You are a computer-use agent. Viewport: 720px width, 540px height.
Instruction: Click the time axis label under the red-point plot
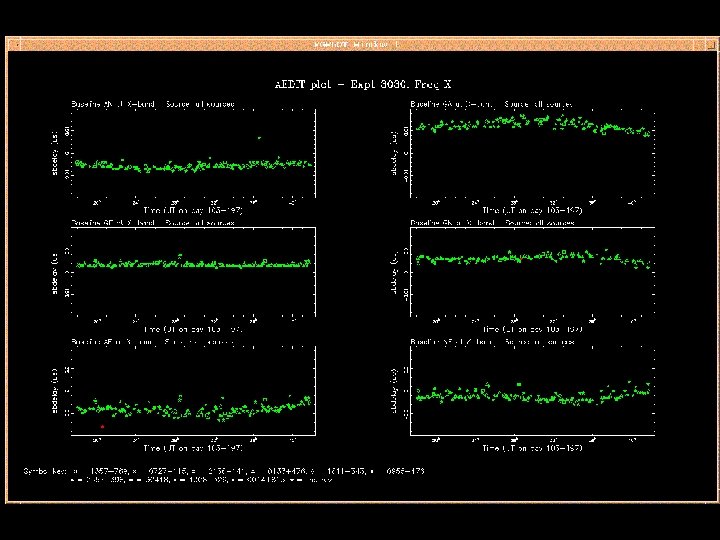click(193, 448)
